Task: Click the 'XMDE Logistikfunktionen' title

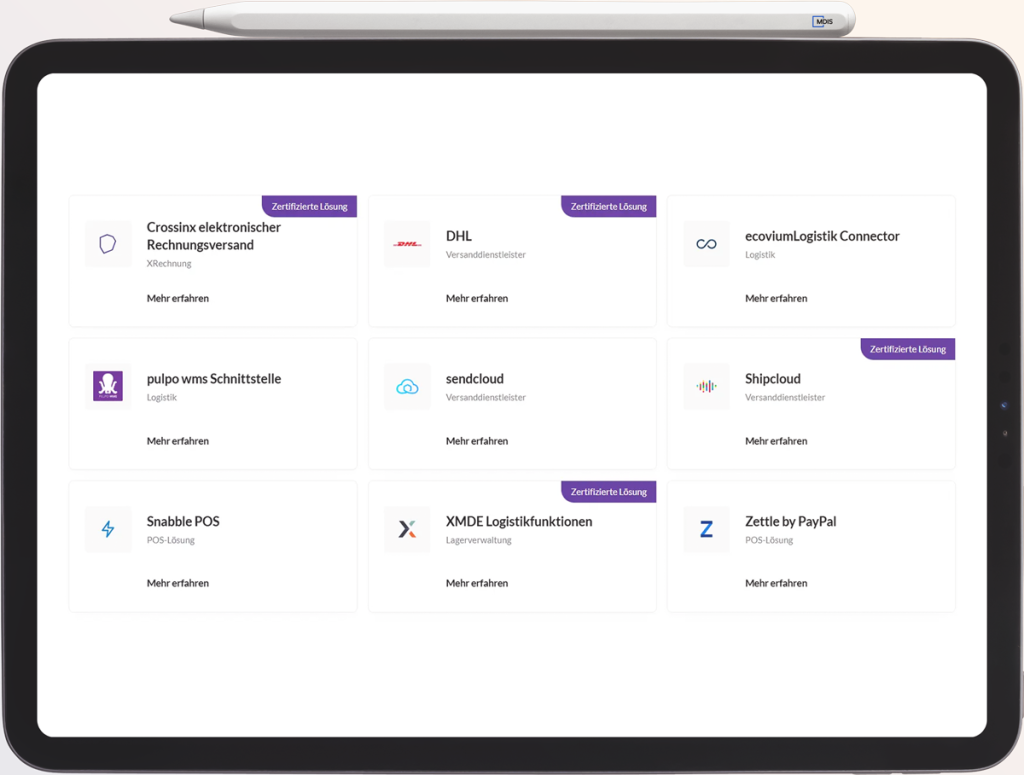Action: pyautogui.click(x=518, y=521)
